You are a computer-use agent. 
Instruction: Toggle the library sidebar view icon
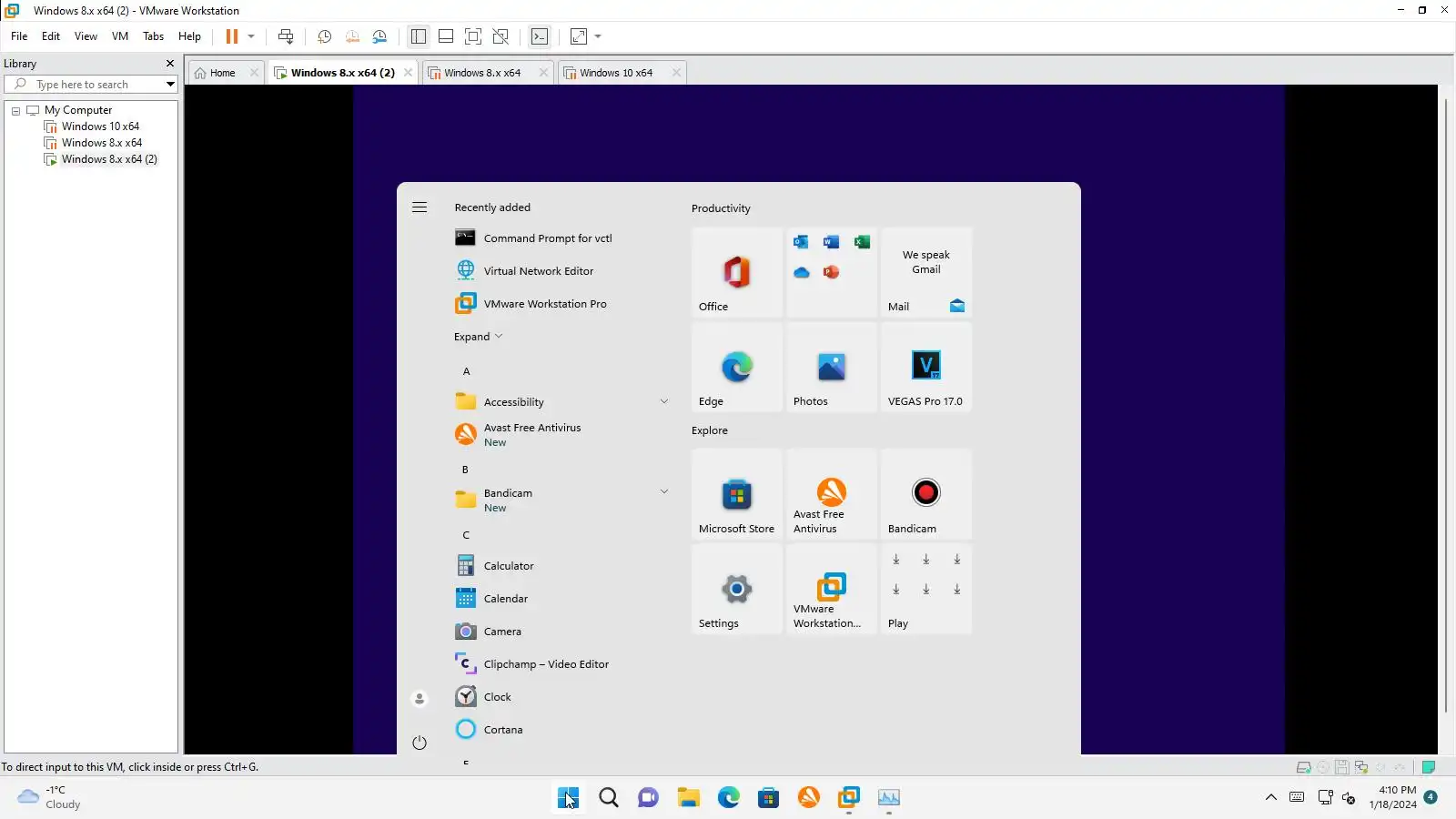[x=419, y=36]
